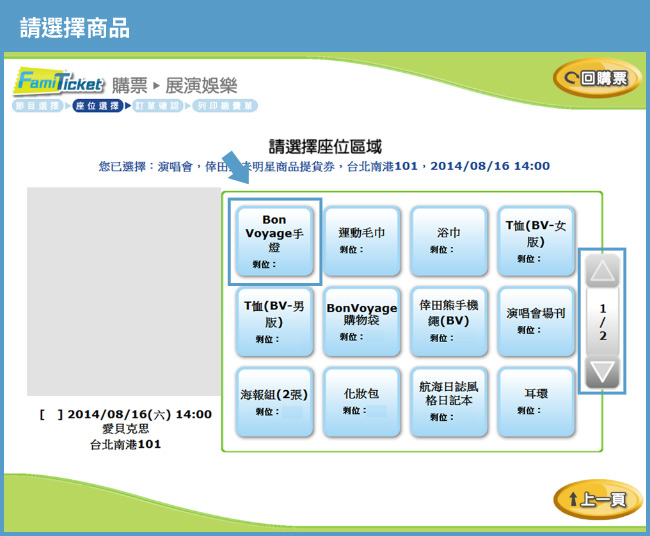650x536 pixels.
Task: Click the 1/2 page indicator
Action: (602, 322)
